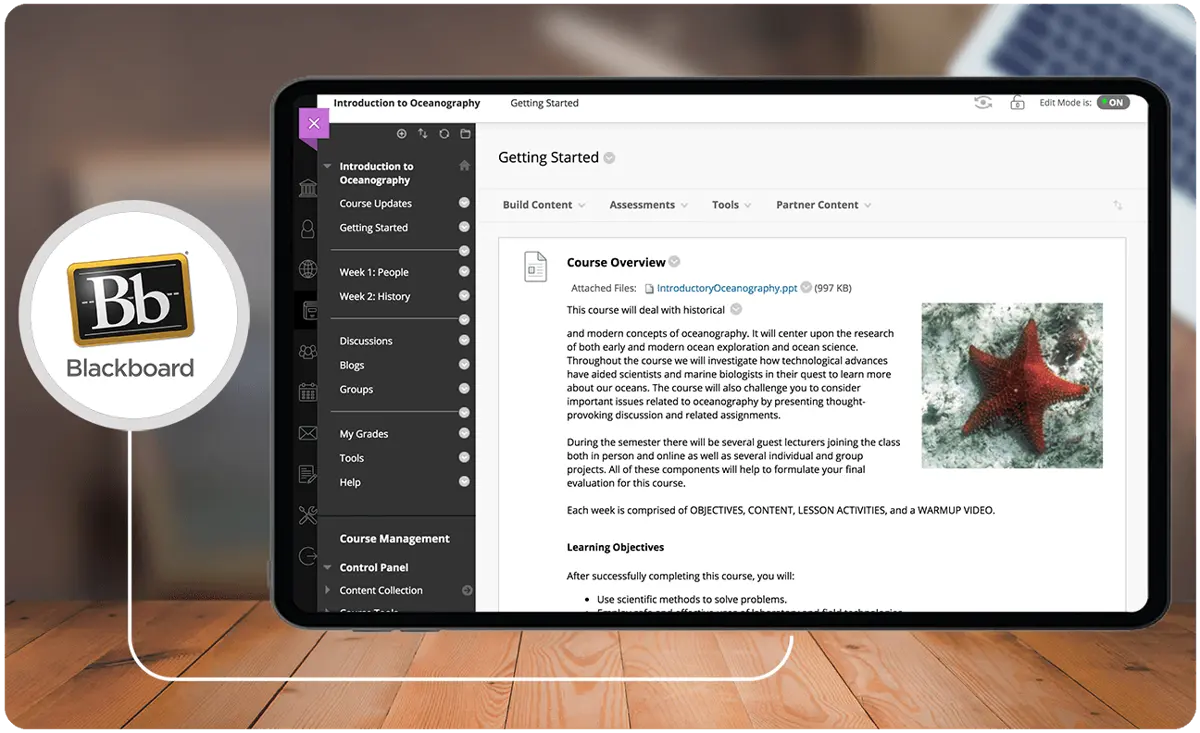Click the Content Collection go arrow

[467, 590]
